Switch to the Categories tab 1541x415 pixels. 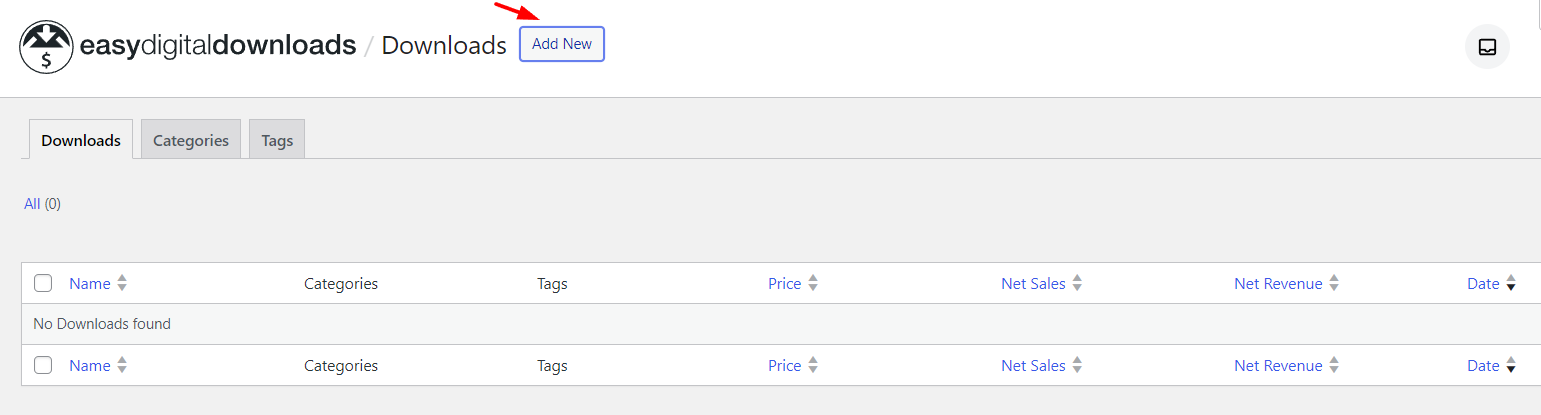191,140
